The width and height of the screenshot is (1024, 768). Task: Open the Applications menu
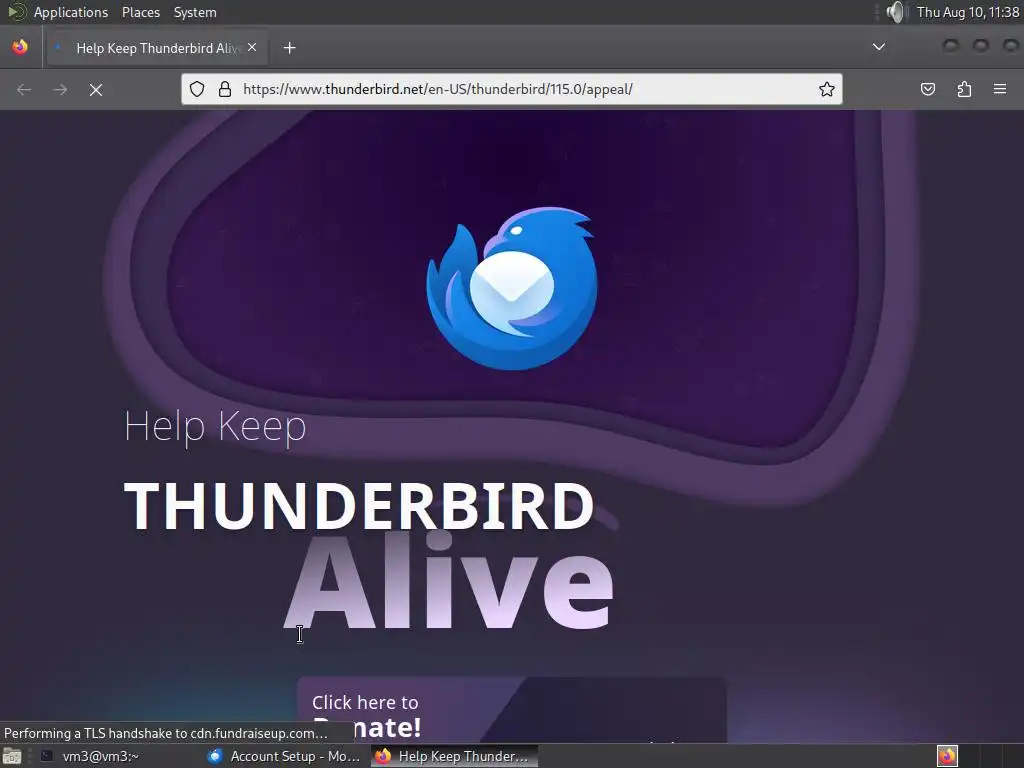(x=71, y=12)
